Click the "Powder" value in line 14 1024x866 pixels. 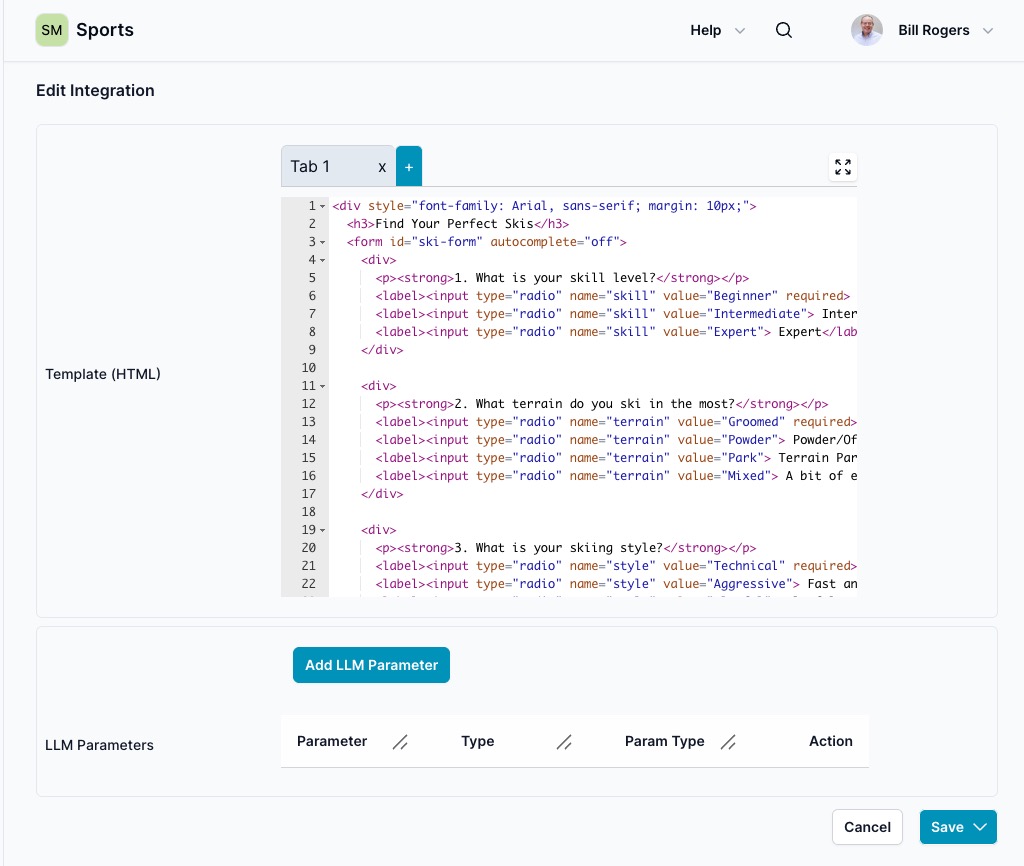pyautogui.click(x=749, y=440)
